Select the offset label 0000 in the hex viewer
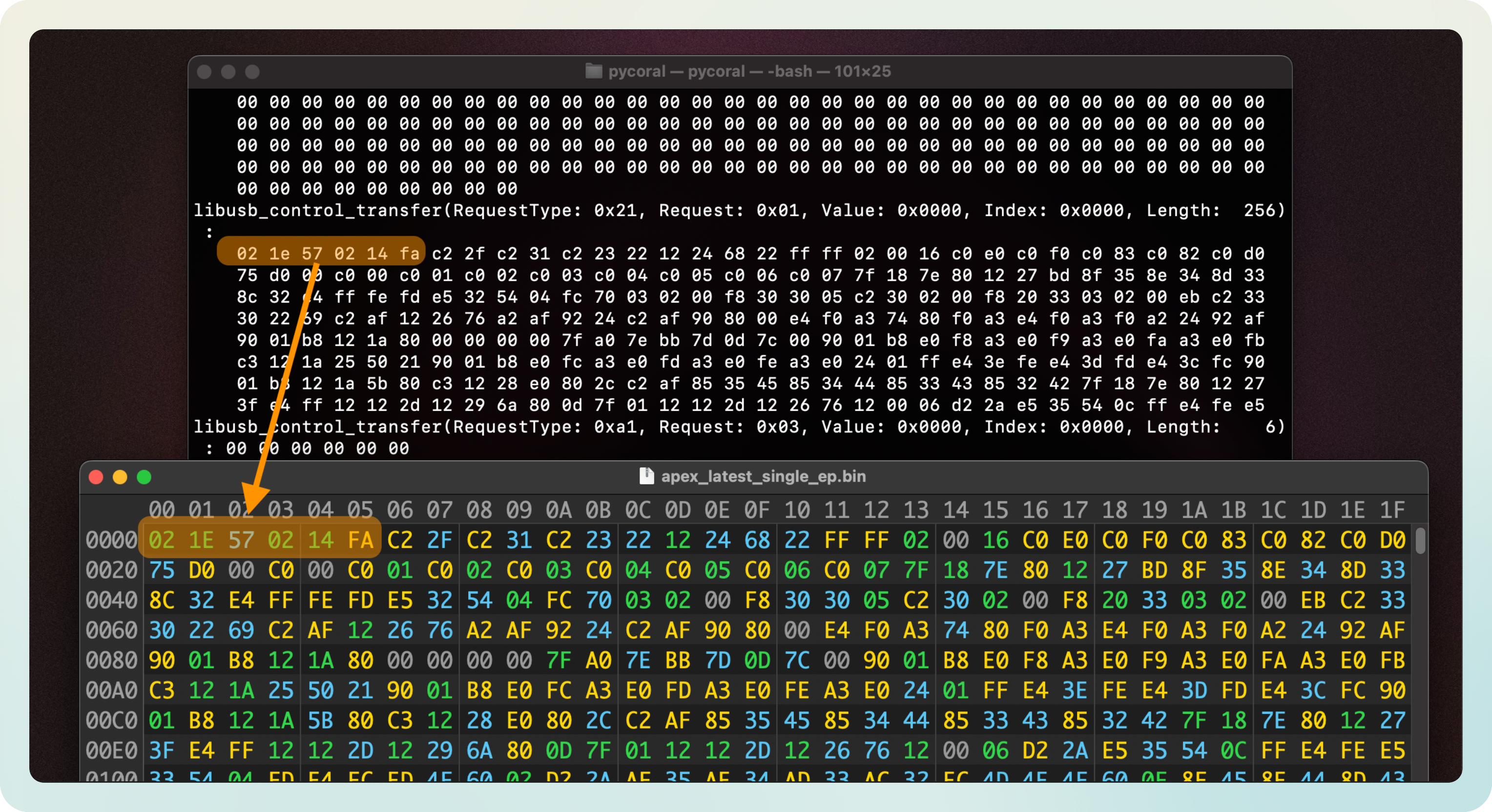Image resolution: width=1492 pixels, height=812 pixels. 111,539
